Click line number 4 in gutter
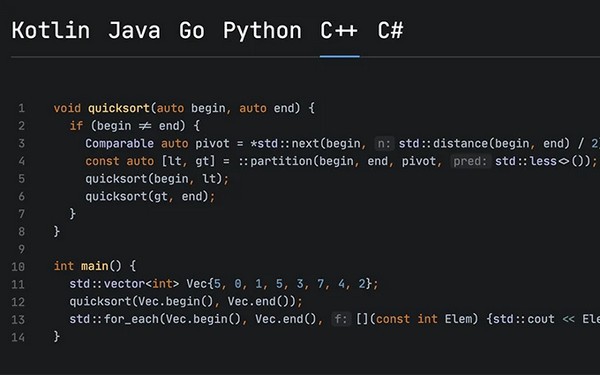The image size is (600, 375). (x=21, y=161)
